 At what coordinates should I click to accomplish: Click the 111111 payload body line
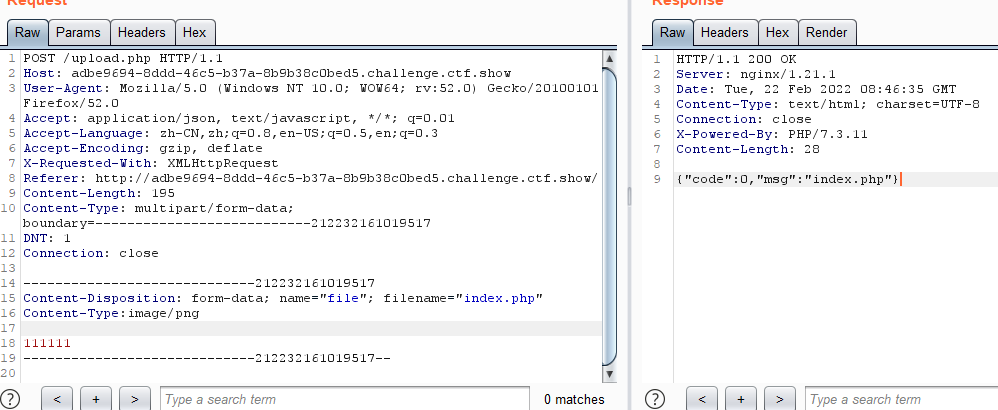tap(47, 343)
